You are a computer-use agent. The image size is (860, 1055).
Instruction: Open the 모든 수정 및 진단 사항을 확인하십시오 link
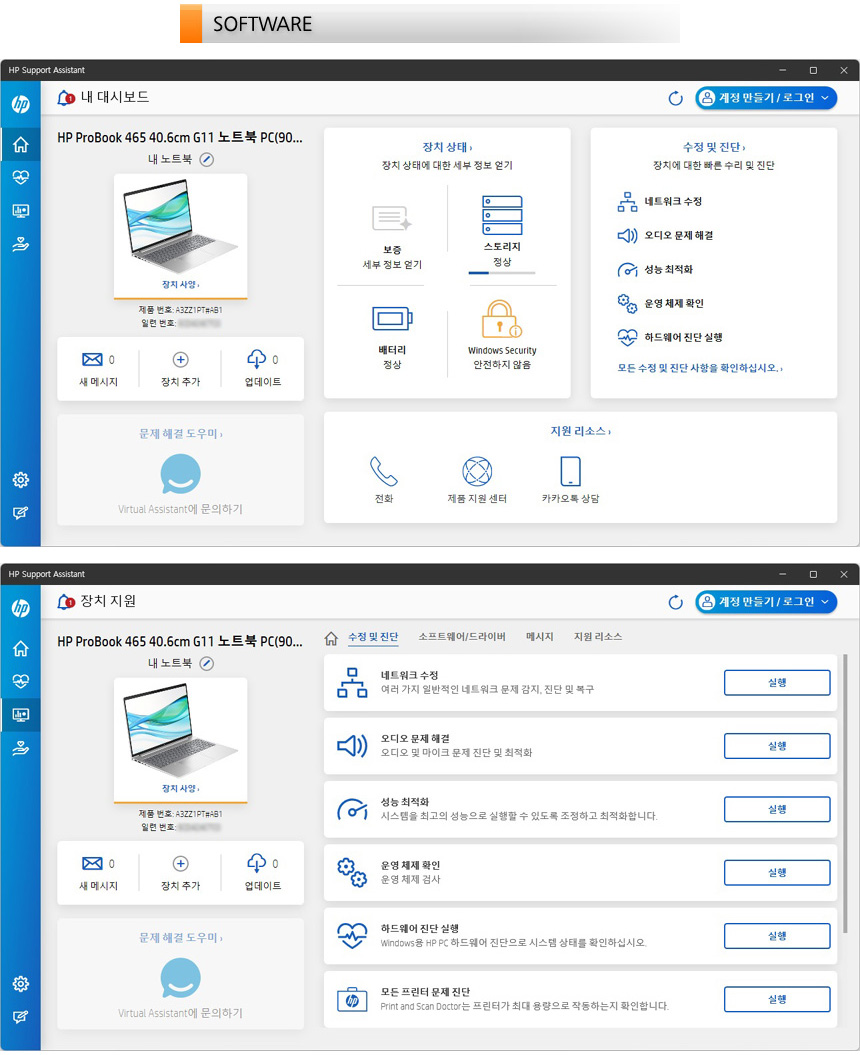click(x=700, y=368)
